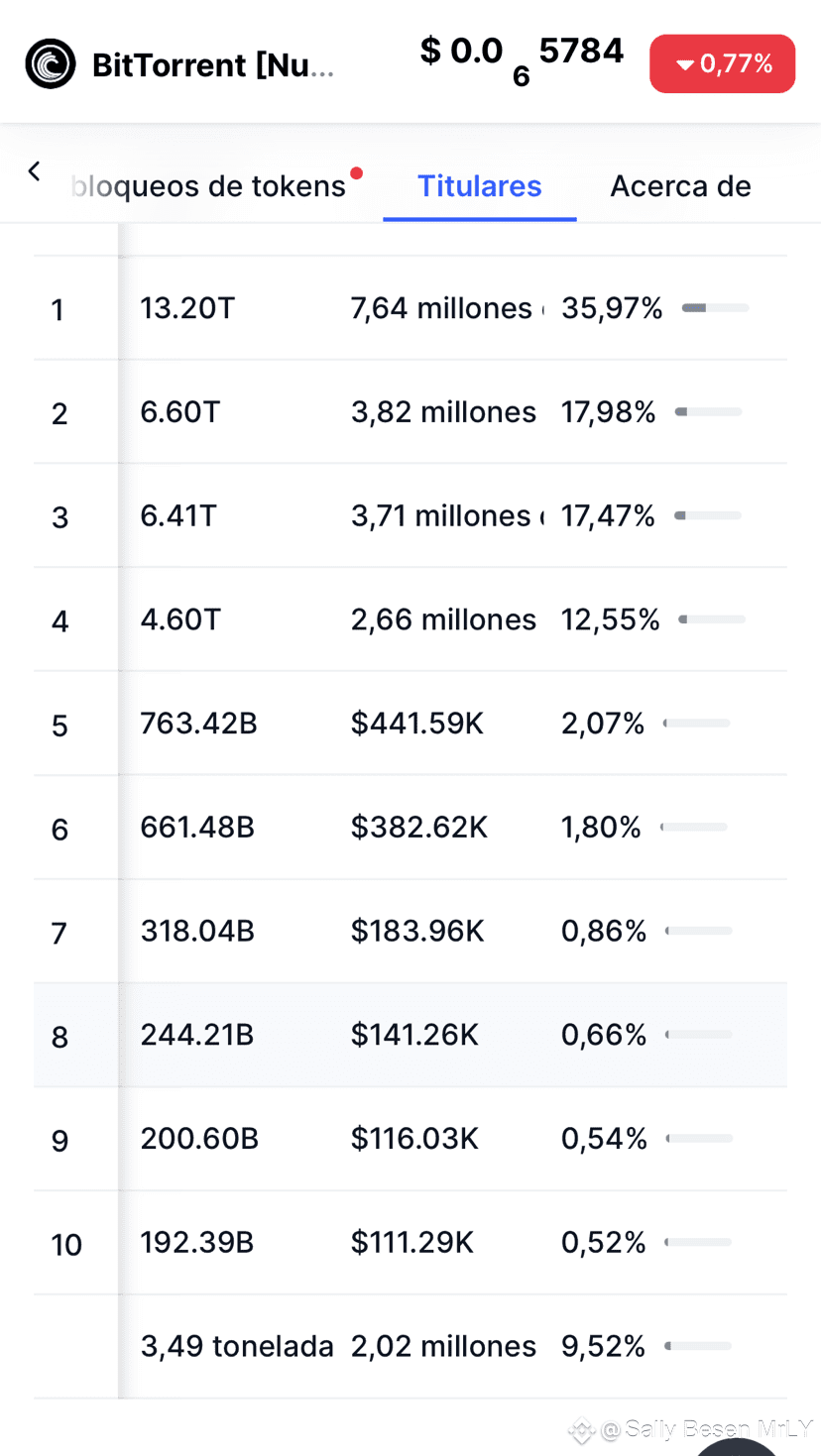Open the bloqueos de tokens tab
Screen dimensions: 821x1456
[x=208, y=186]
